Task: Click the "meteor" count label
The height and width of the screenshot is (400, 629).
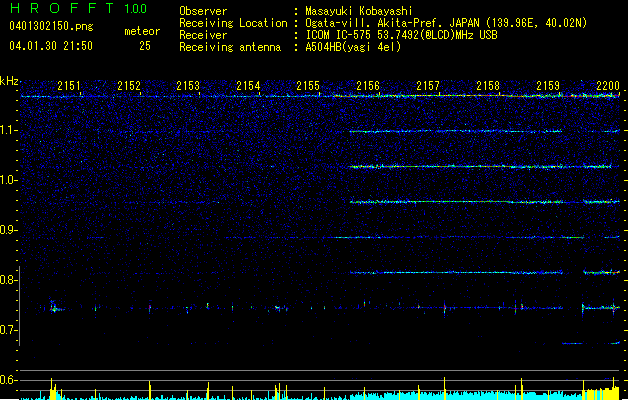Action: coord(142,31)
